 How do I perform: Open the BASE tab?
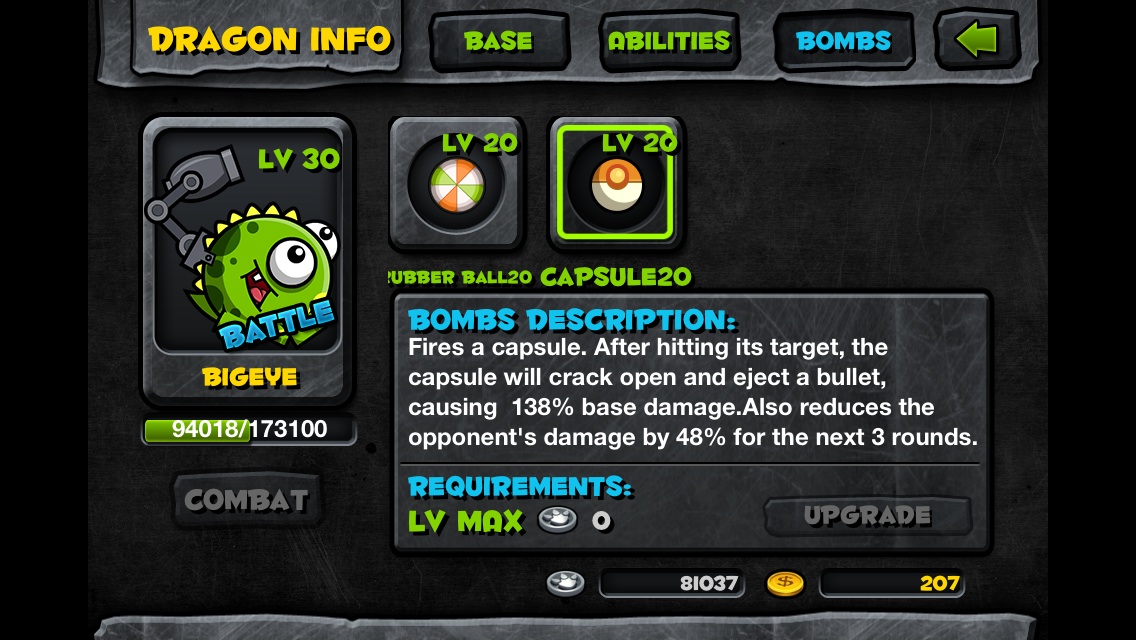[499, 41]
